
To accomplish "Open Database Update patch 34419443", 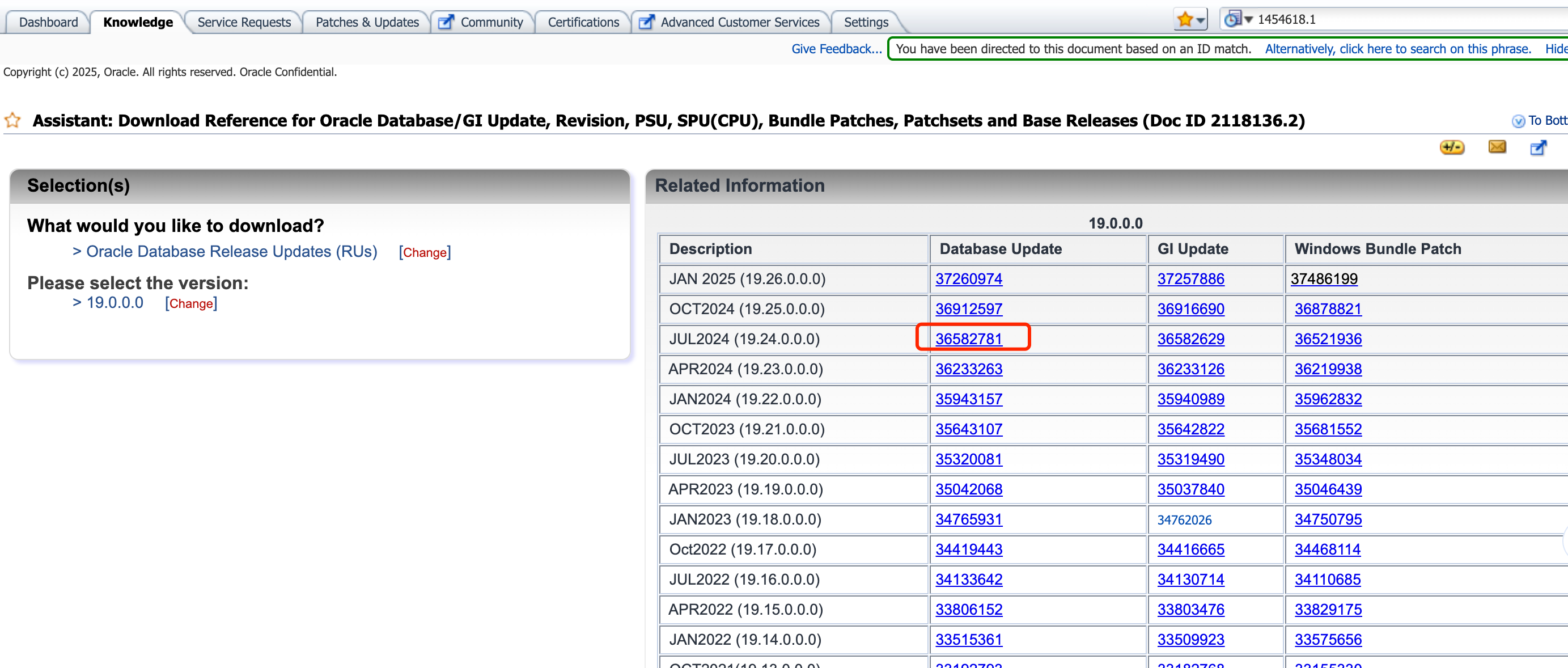I will tap(968, 549).
